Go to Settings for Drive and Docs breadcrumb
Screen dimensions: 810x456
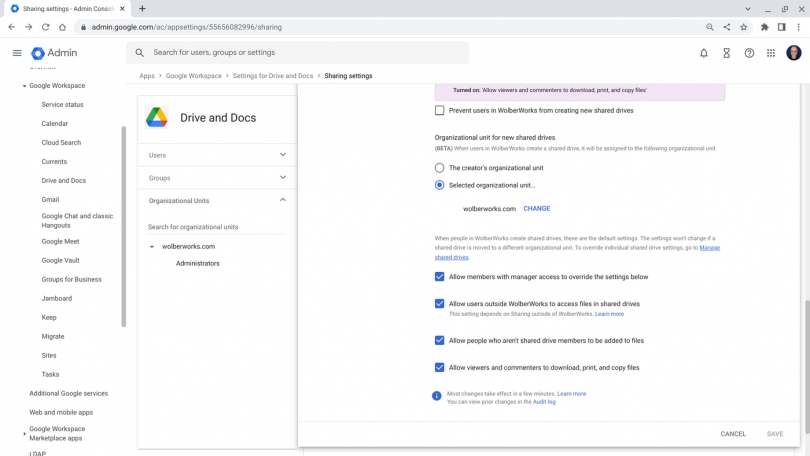click(x=273, y=76)
